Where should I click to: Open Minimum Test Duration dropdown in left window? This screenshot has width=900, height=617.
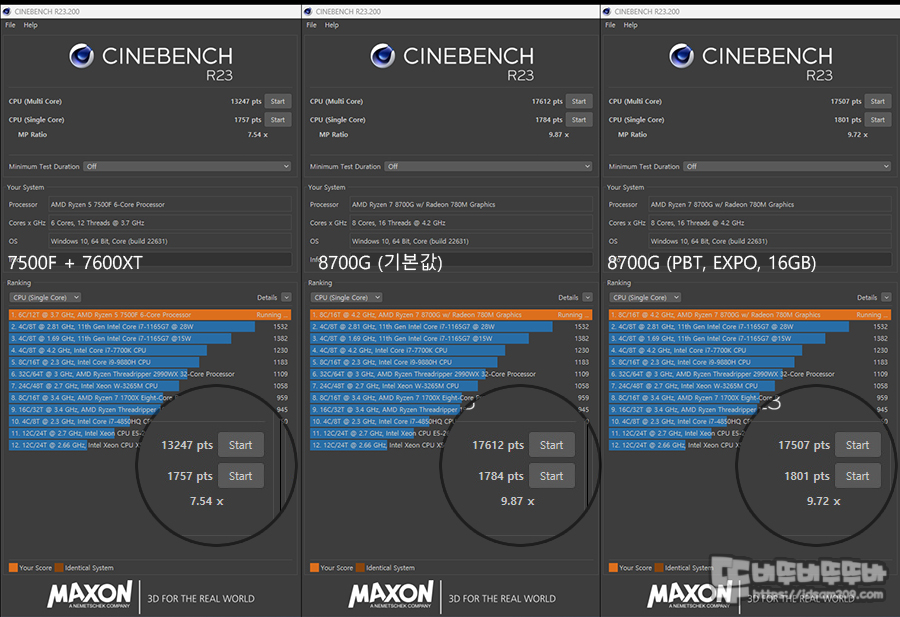tap(187, 166)
